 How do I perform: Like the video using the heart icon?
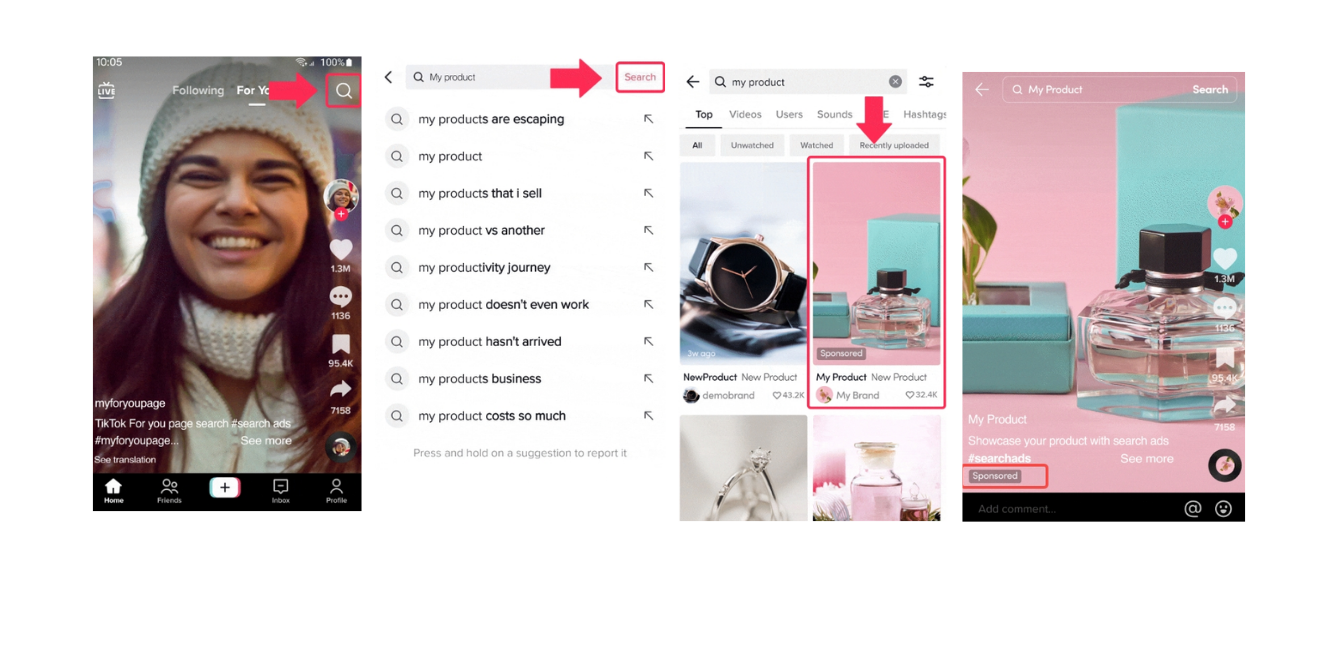tap(341, 250)
